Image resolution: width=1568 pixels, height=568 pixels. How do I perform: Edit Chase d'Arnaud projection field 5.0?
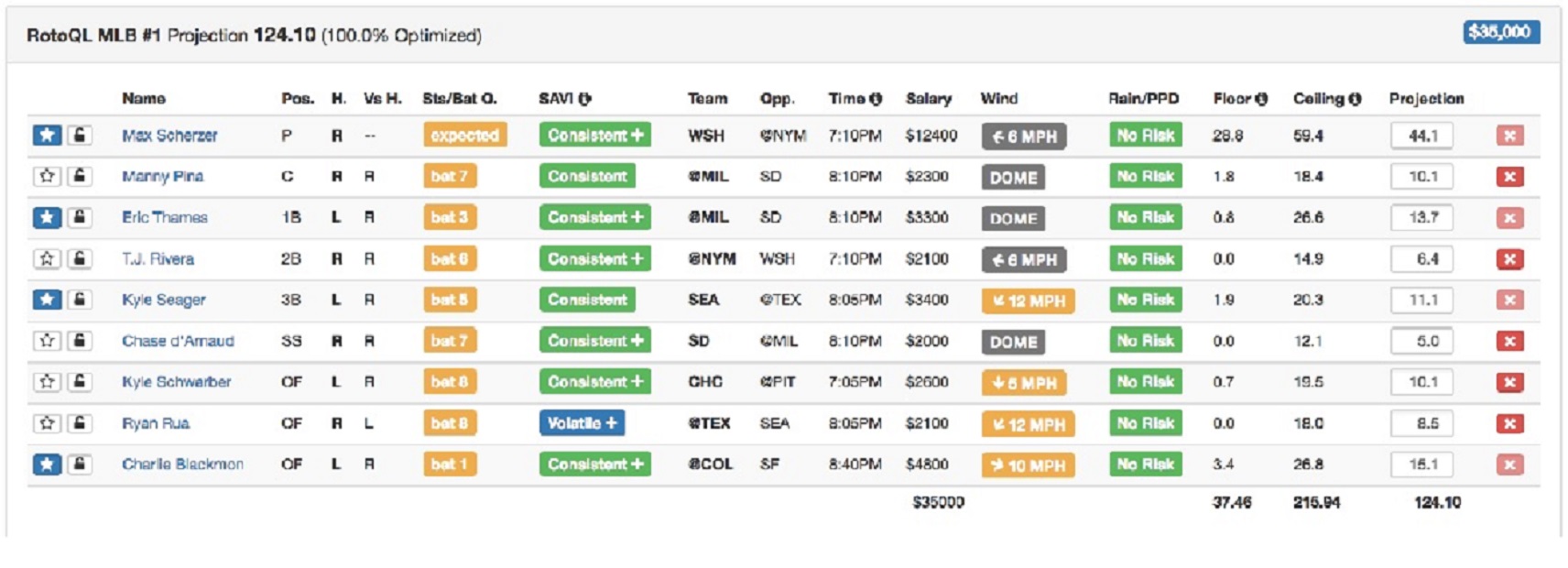(x=1421, y=342)
